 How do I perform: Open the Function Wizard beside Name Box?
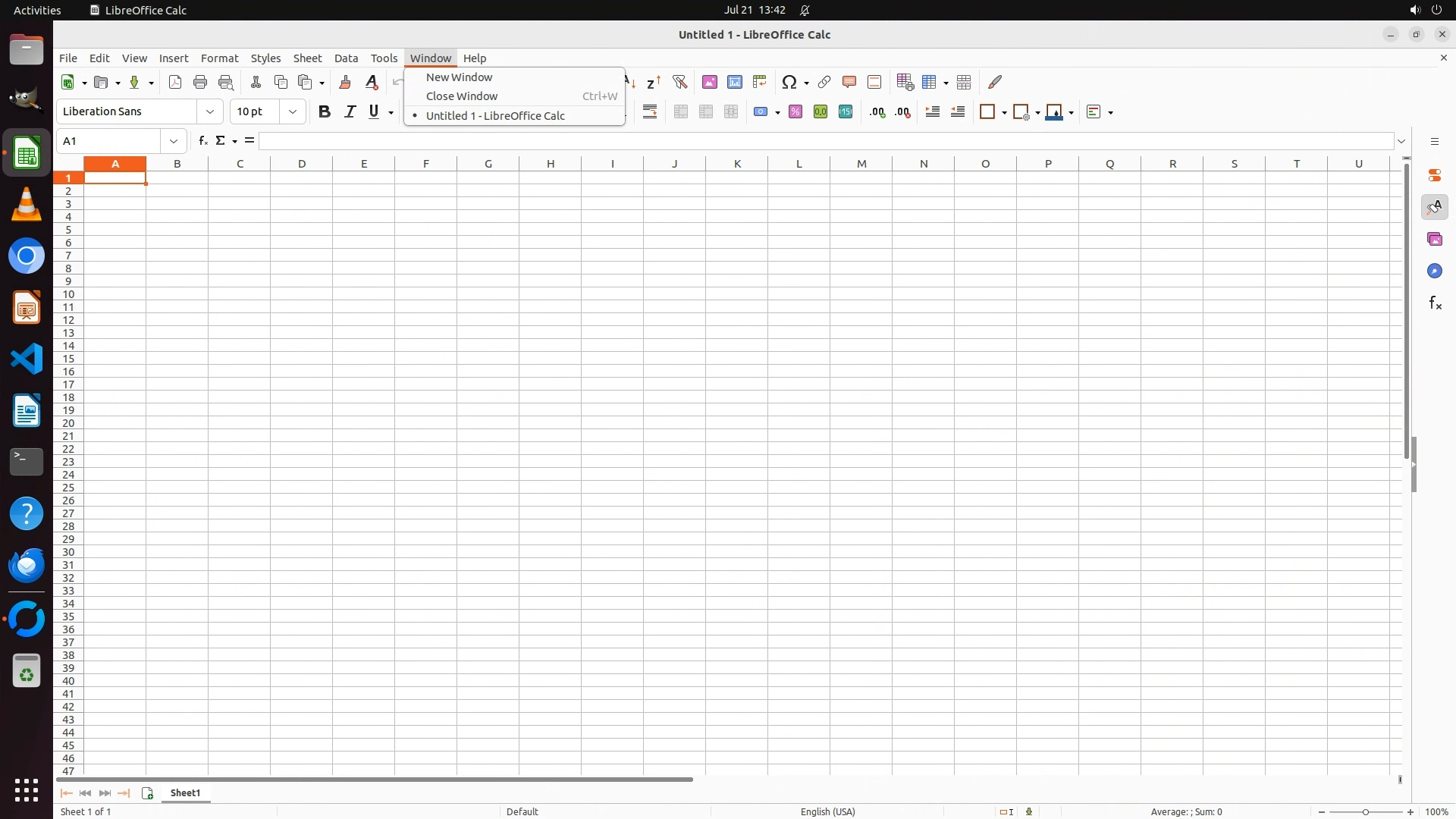[x=202, y=141]
